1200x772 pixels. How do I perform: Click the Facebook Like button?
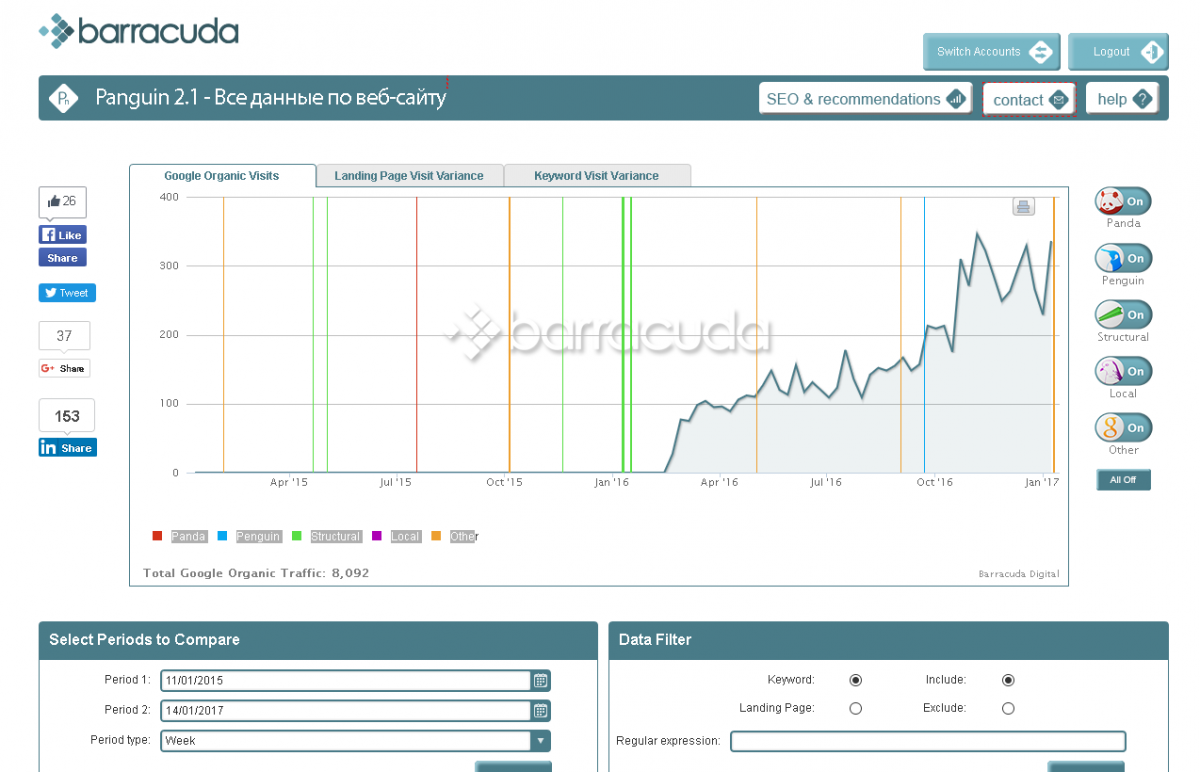62,235
